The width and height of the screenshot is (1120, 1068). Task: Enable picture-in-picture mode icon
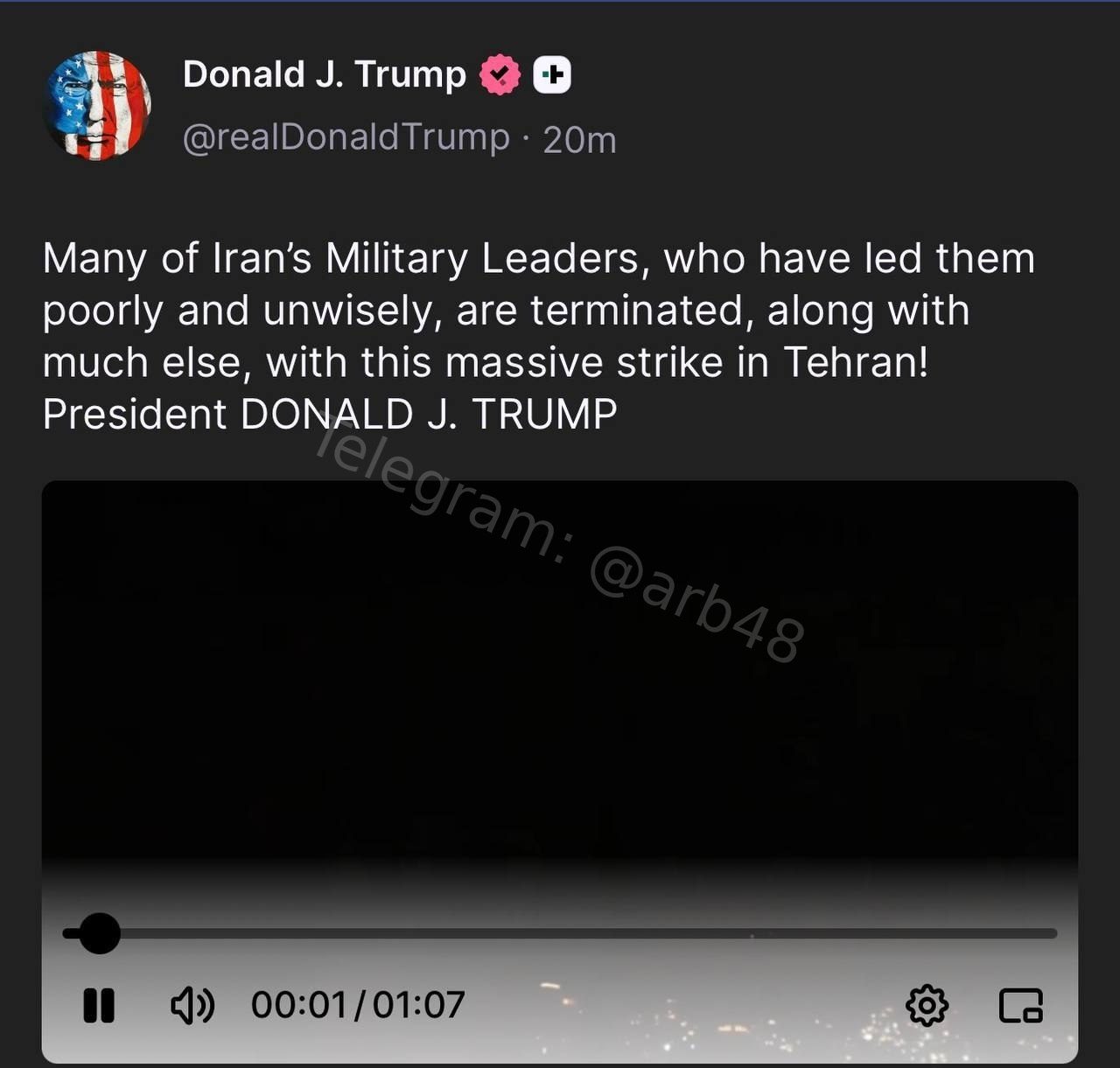(x=1021, y=1006)
